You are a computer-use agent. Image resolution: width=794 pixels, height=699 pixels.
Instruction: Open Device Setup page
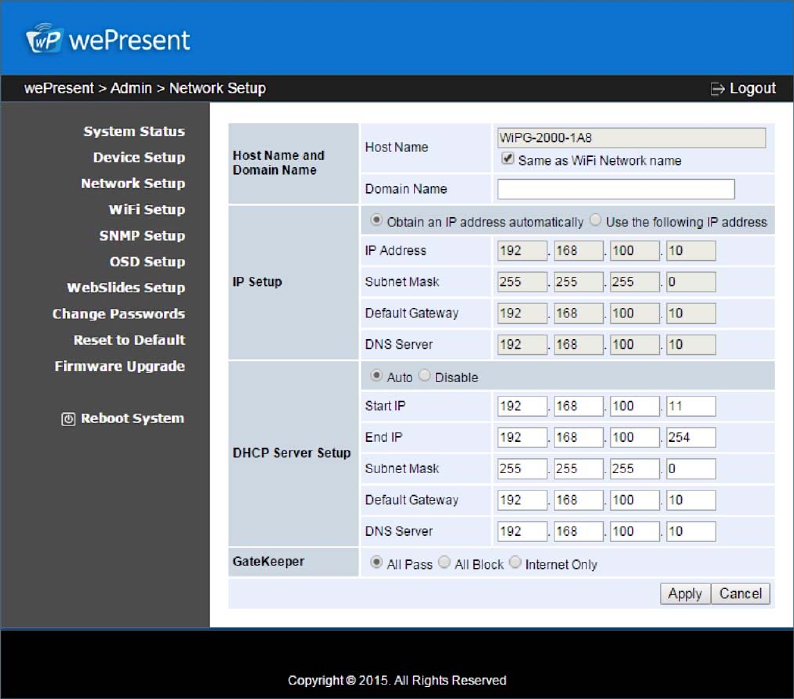pyautogui.click(x=139, y=158)
